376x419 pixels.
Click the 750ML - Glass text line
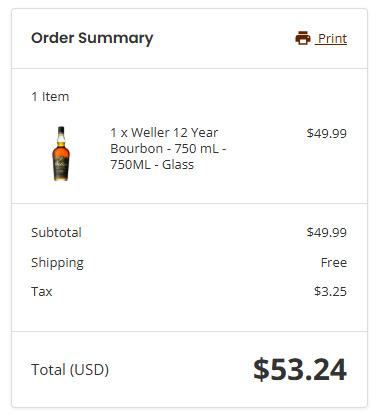click(152, 165)
